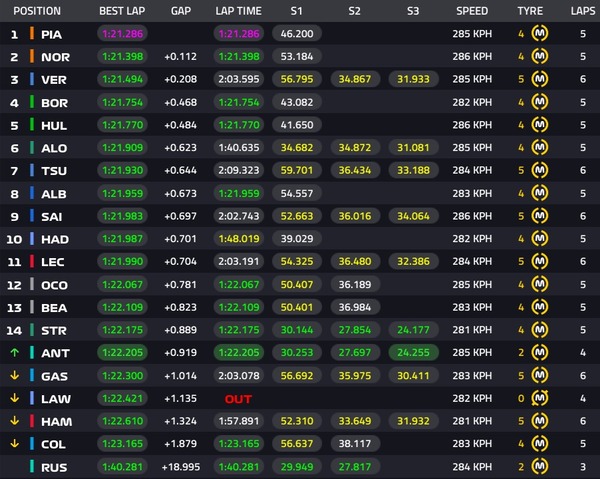Click the 281 KPH speed in STR's row
This screenshot has height=479, width=600.
pyautogui.click(x=472, y=330)
